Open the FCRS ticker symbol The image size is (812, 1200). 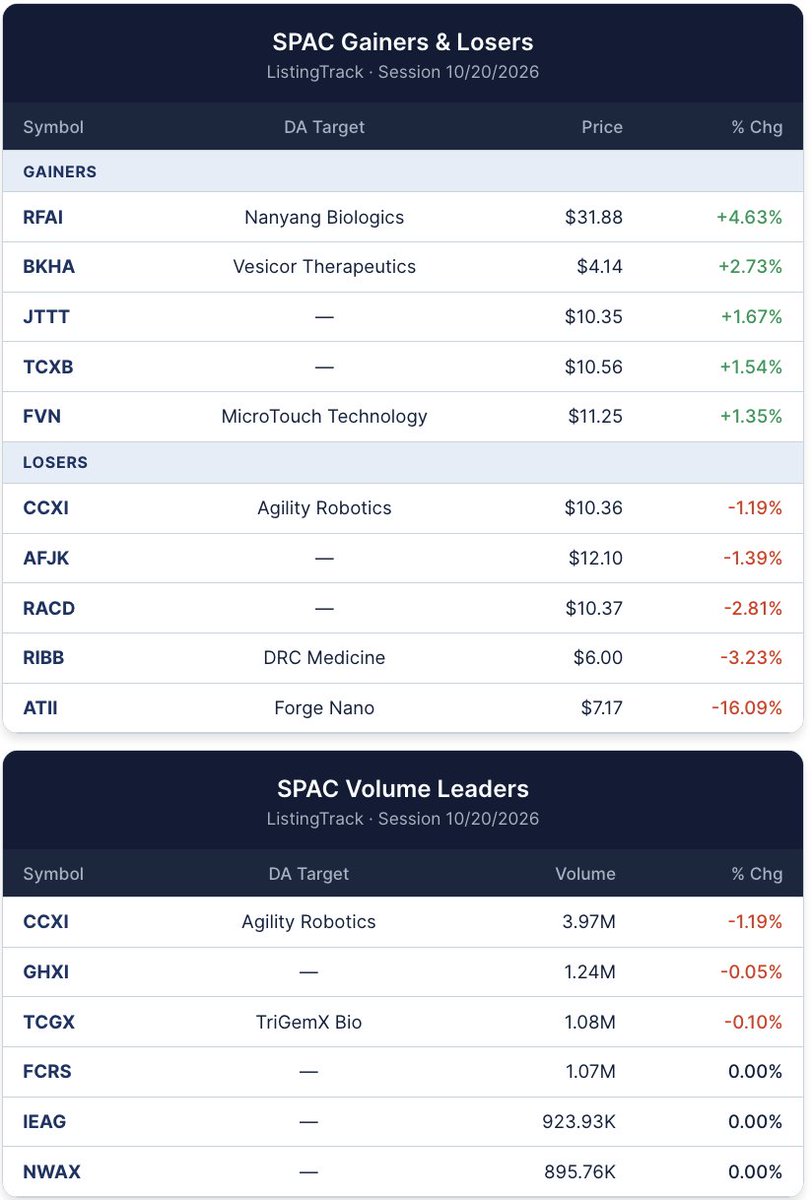47,1072
